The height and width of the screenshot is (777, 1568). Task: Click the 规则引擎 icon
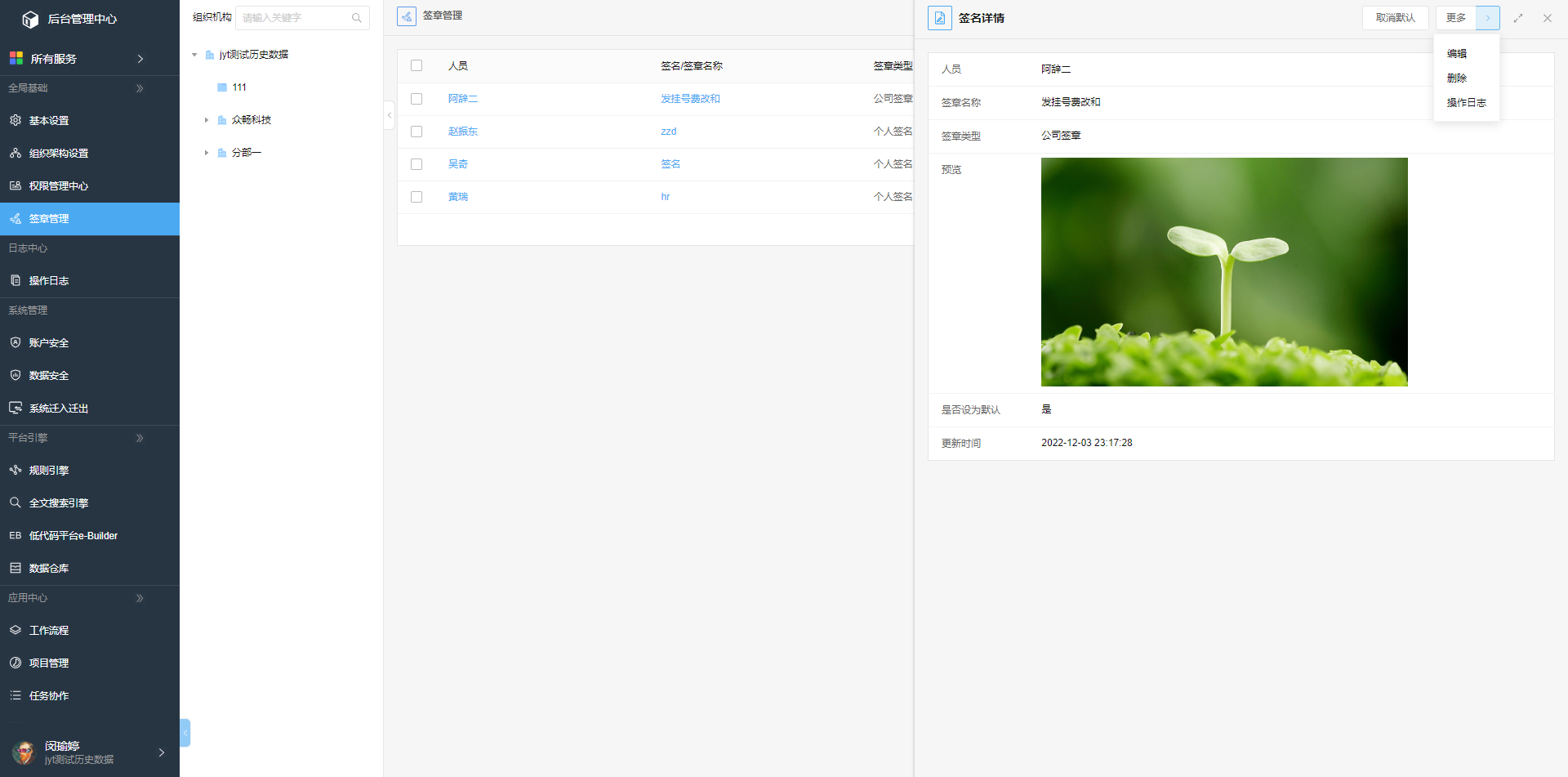pyautogui.click(x=16, y=470)
